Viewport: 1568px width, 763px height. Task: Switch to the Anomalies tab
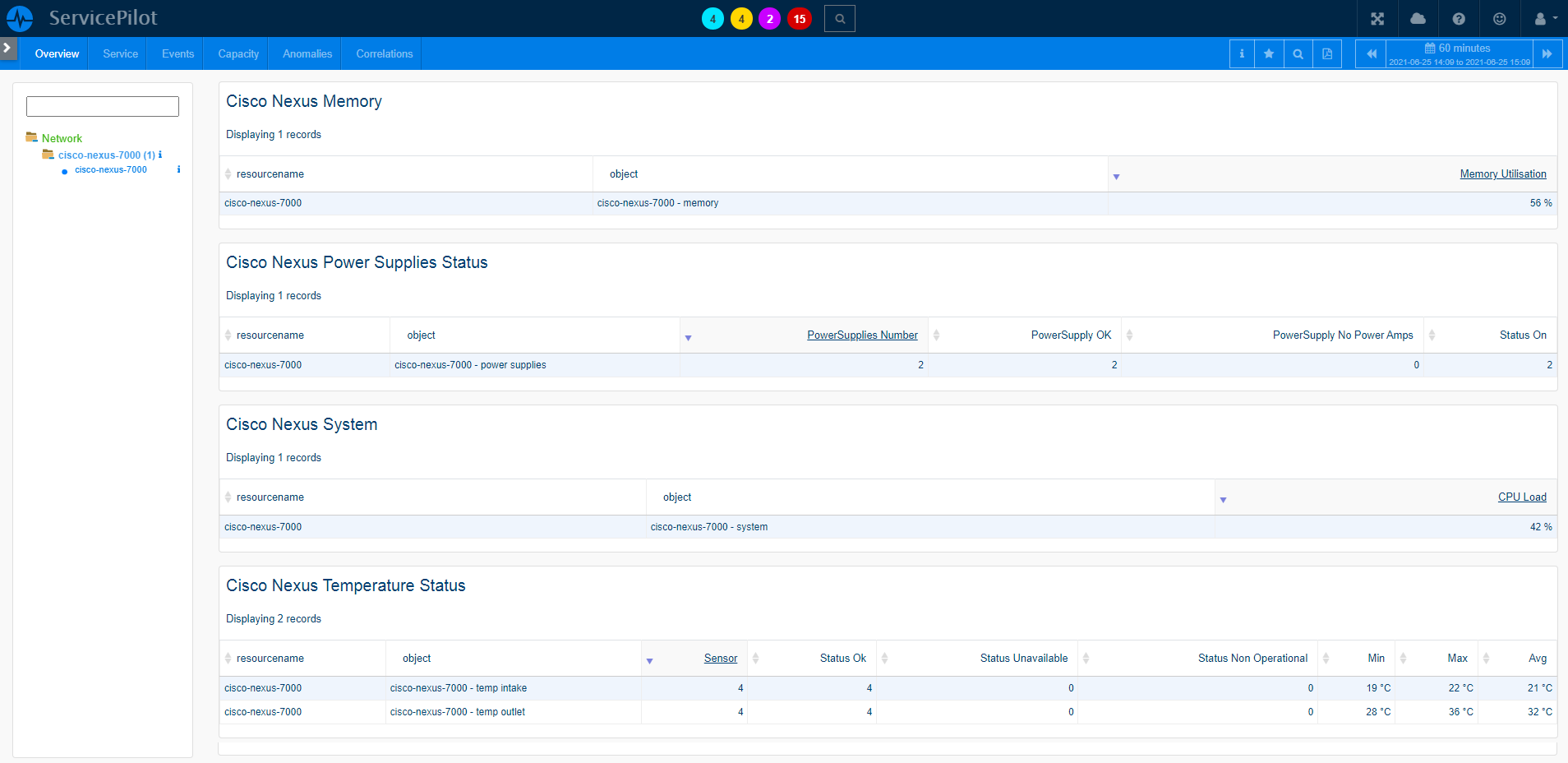click(x=307, y=54)
